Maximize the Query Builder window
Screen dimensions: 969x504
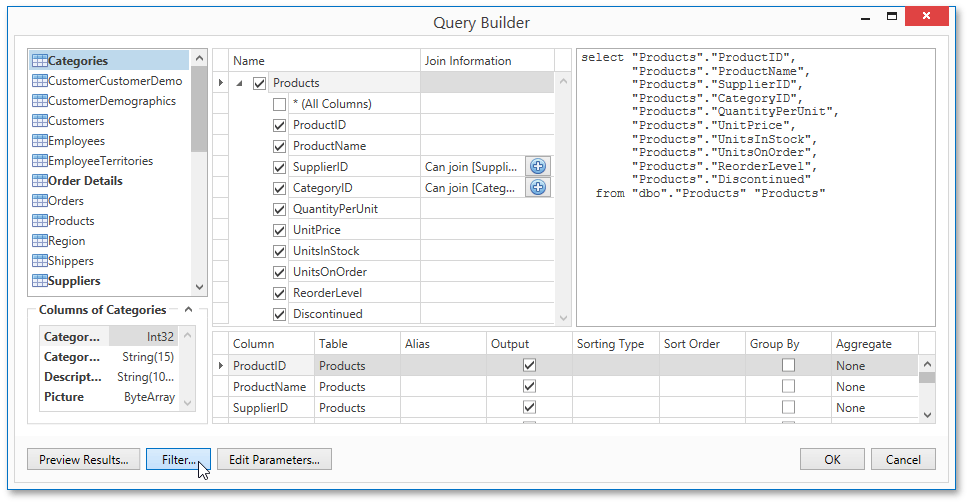(892, 17)
